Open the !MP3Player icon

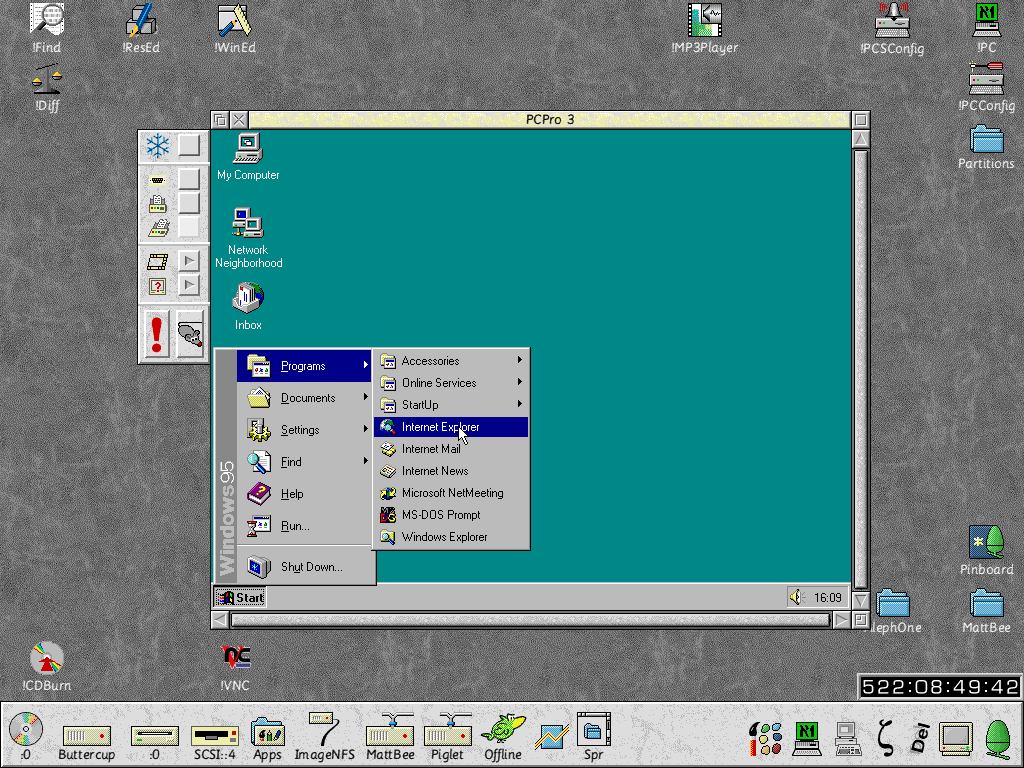tap(705, 29)
